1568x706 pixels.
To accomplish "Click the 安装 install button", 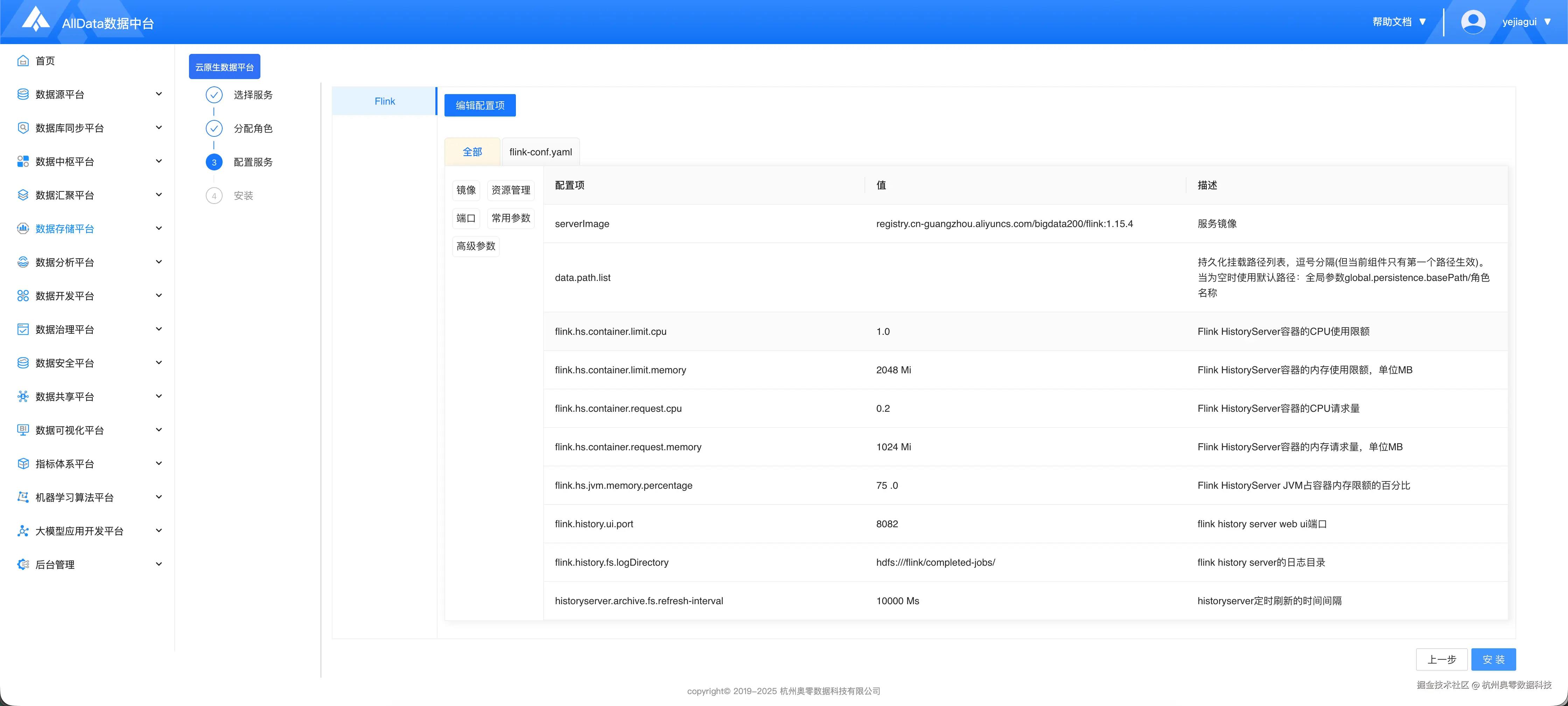I will click(x=1493, y=660).
